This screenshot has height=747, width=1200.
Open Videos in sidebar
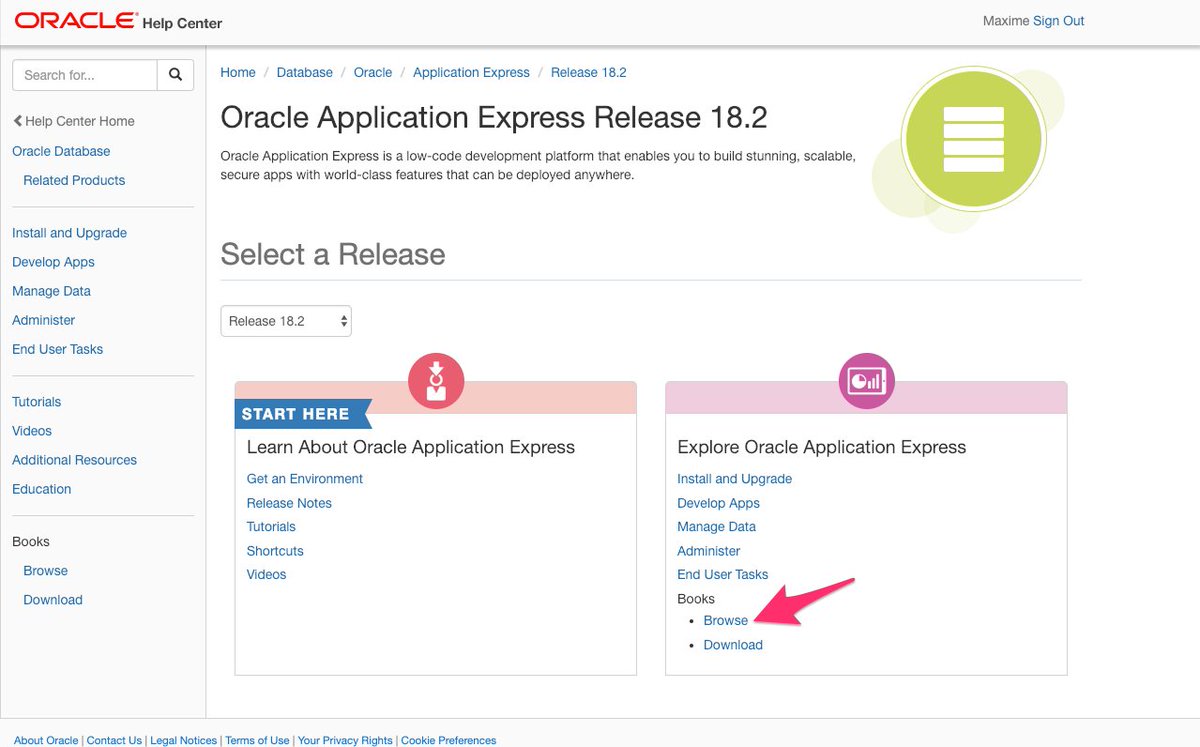tap(32, 431)
